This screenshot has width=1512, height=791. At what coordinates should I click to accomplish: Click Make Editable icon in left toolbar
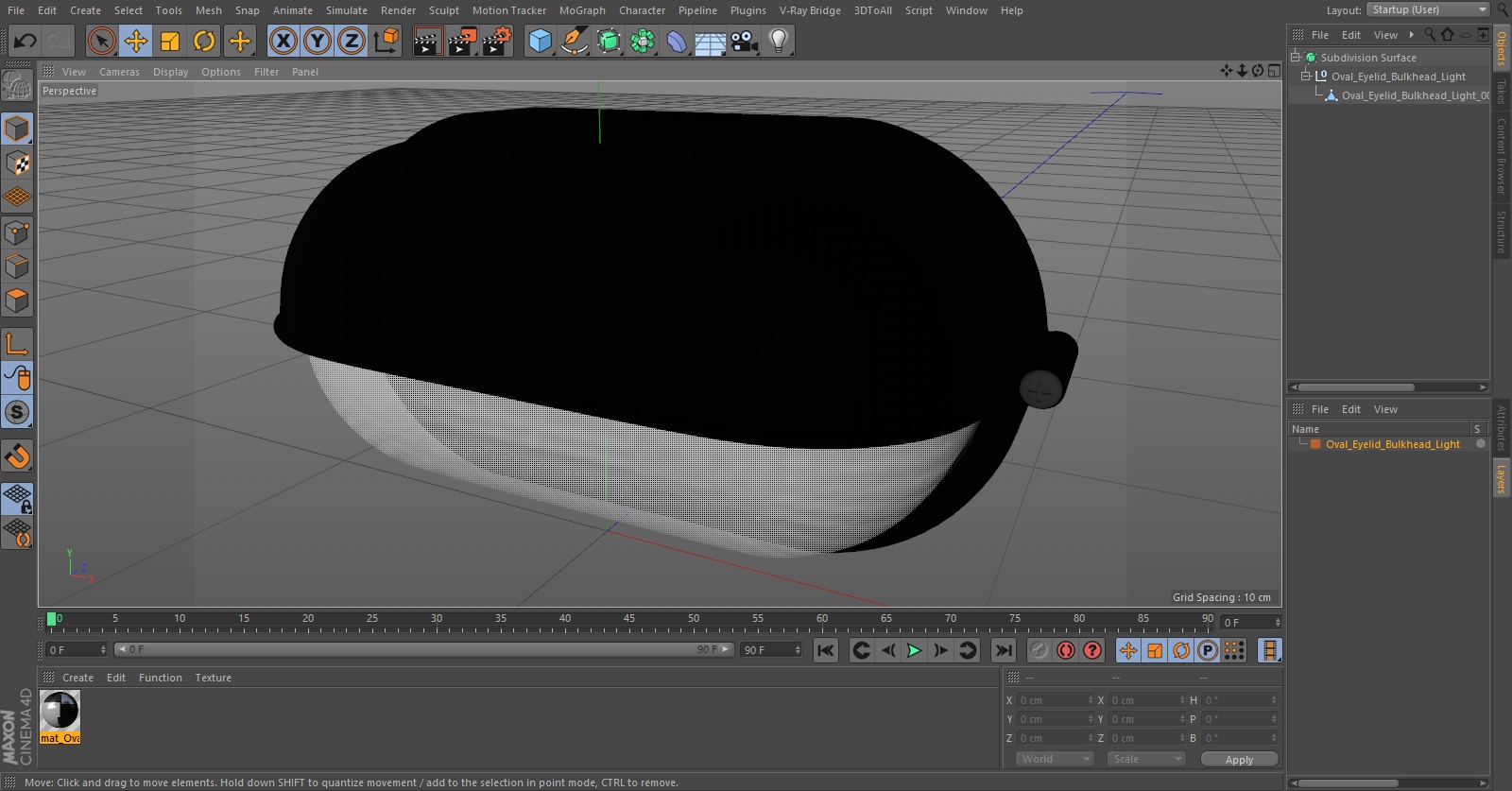point(17,87)
